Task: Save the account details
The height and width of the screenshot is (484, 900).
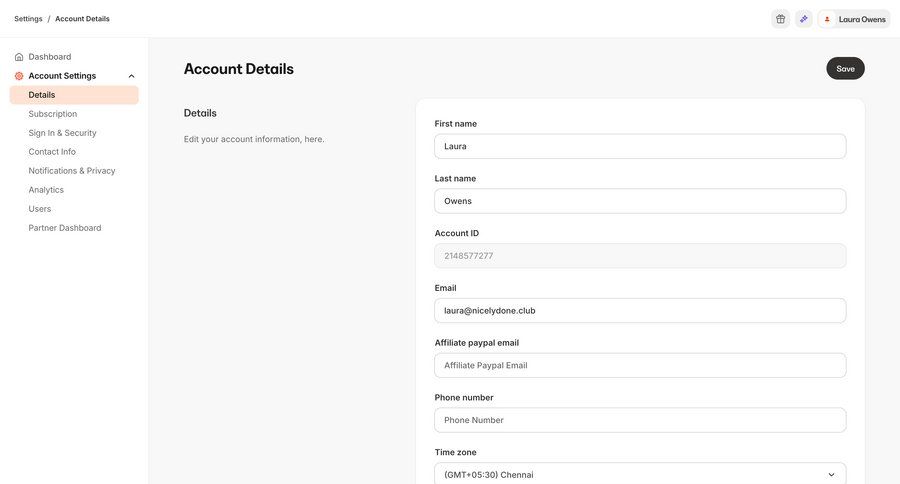Action: click(845, 68)
